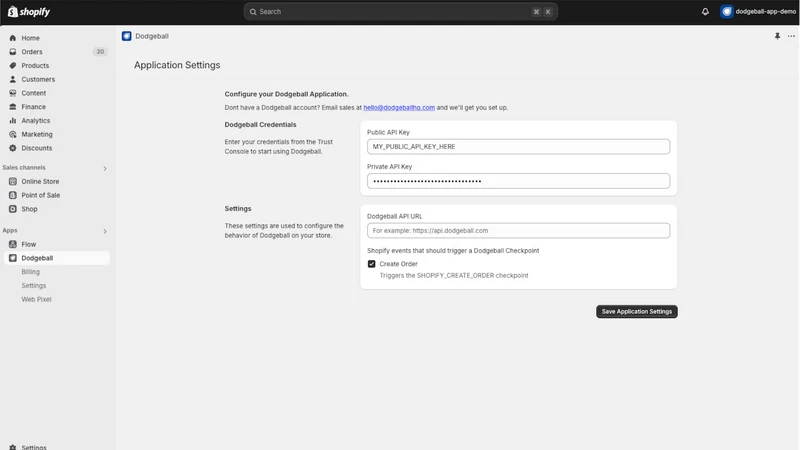Open the three-dot more actions menu

tap(791, 36)
